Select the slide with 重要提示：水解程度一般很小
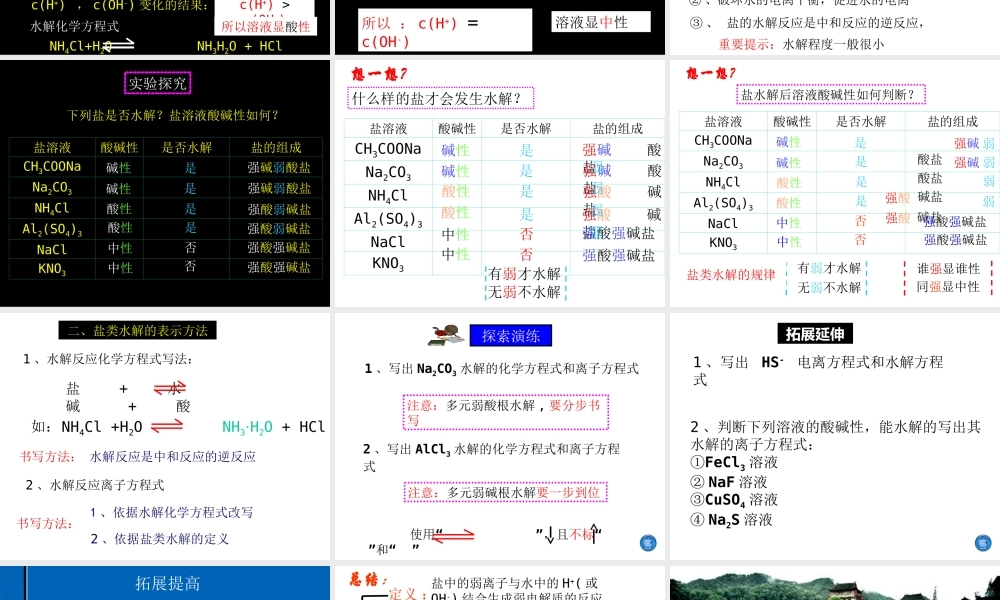The image size is (1000, 600). click(835, 27)
